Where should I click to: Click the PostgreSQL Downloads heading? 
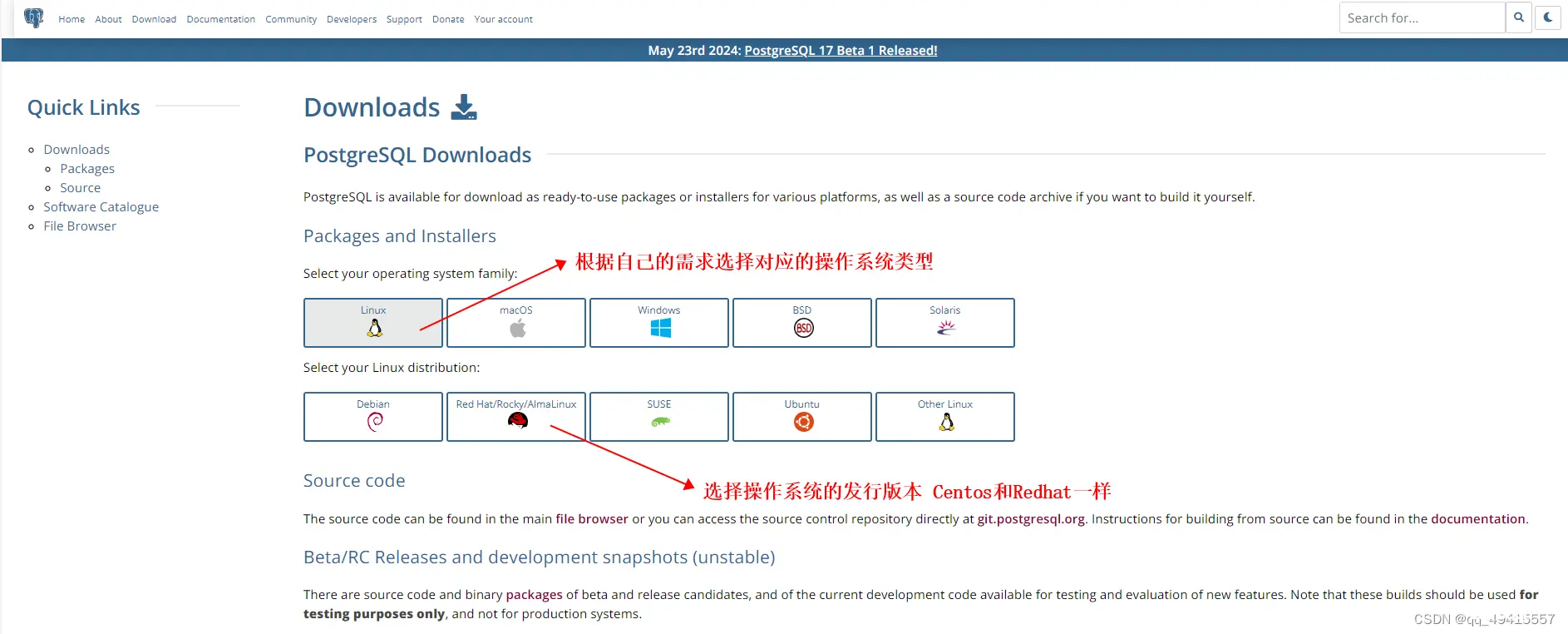tap(417, 155)
